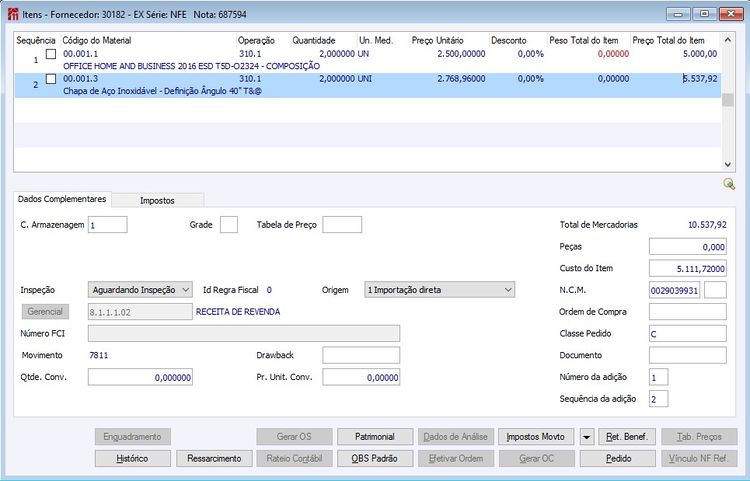Check the box for item 00.001.1
This screenshot has height=481, width=750.
click(x=51, y=54)
